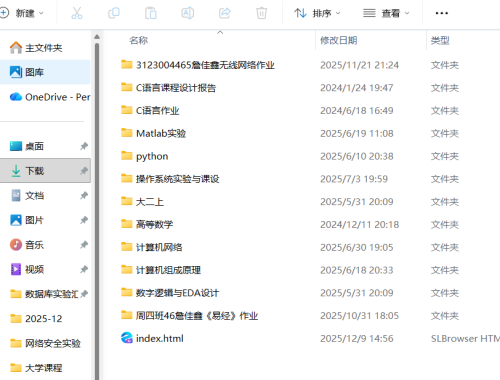
Task: Click the Paste clipboard icon
Action: coord(151,13)
